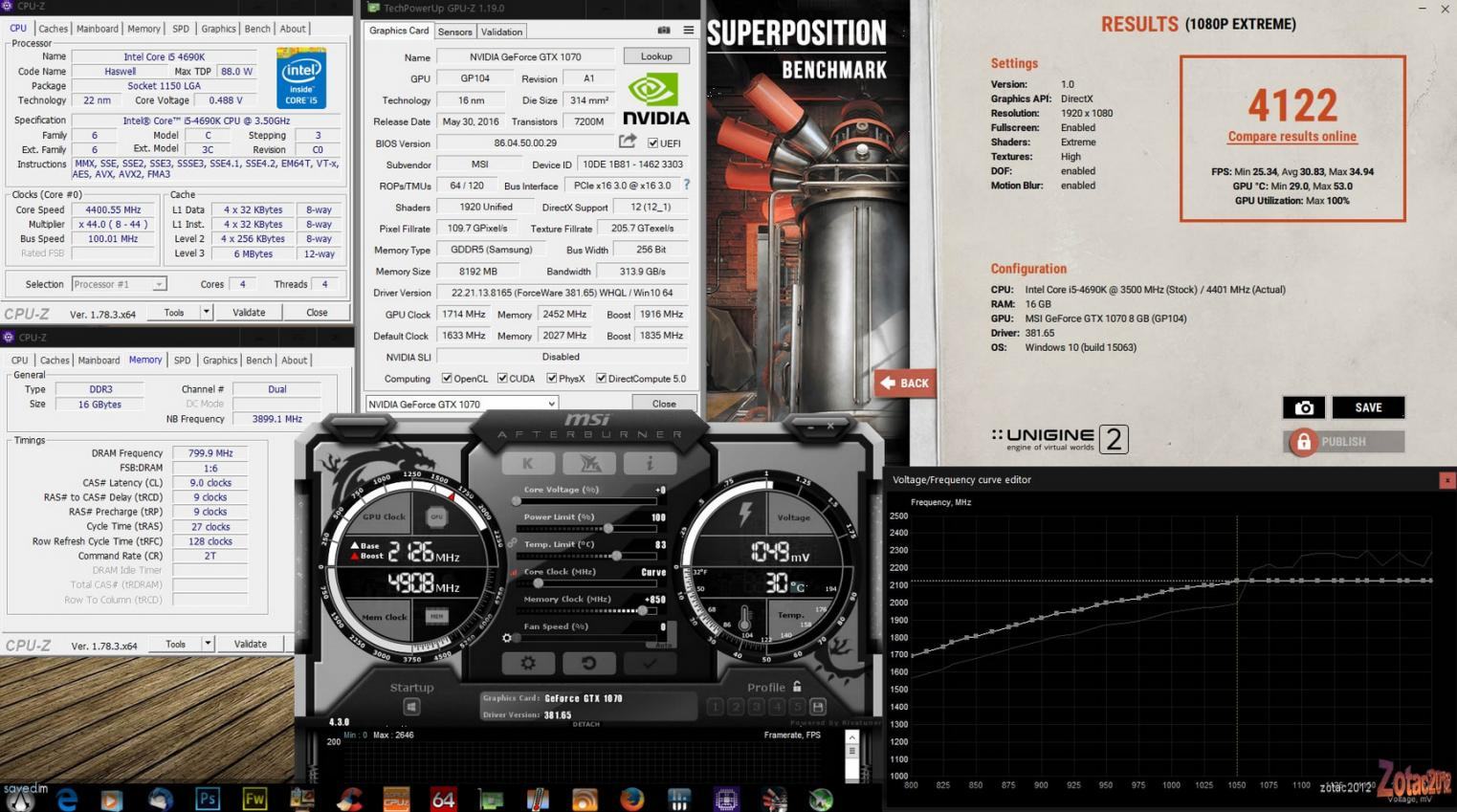The image size is (1457, 812).
Task: Click the Power Limit slider handle
Action: coord(607,528)
